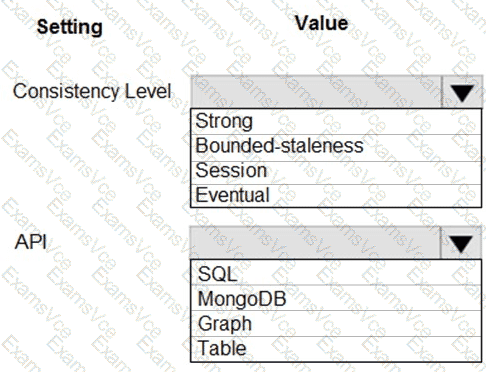Select the strictest consistency option, Strong
Image resolution: width=486 pixels, height=372 pixels.
[336, 121]
